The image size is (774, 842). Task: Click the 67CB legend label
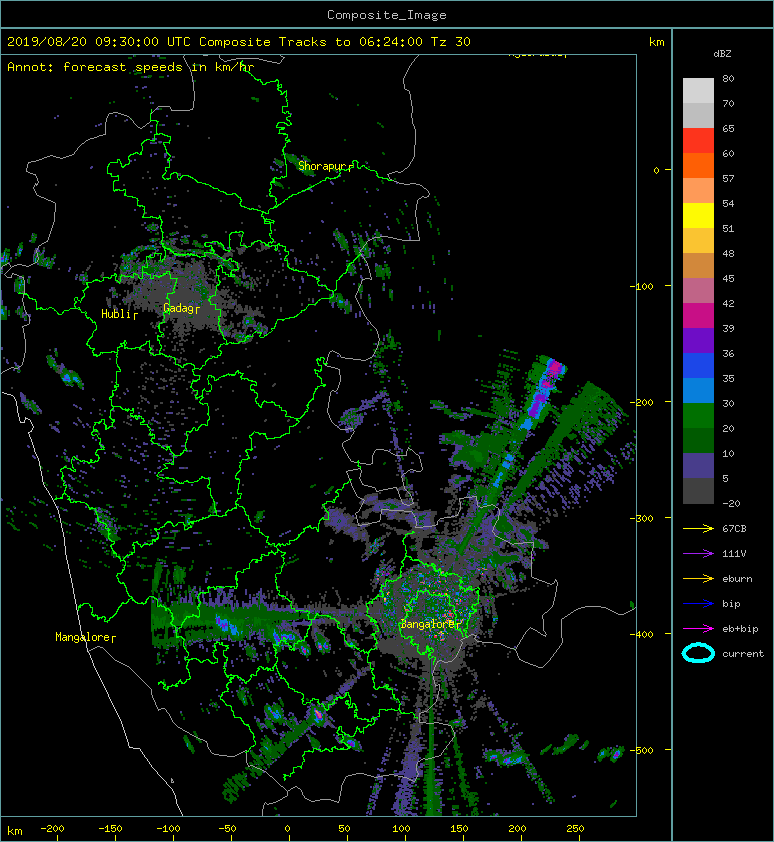(734, 529)
